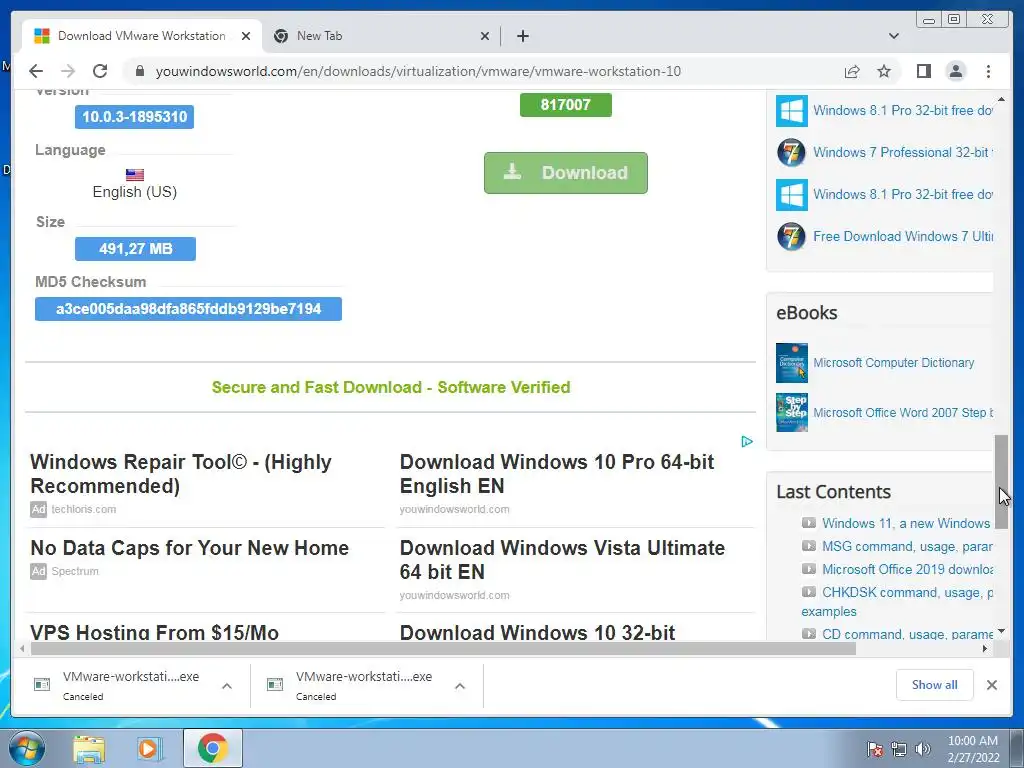Click the US flag language icon
The height and width of the screenshot is (768, 1024).
coord(135,175)
